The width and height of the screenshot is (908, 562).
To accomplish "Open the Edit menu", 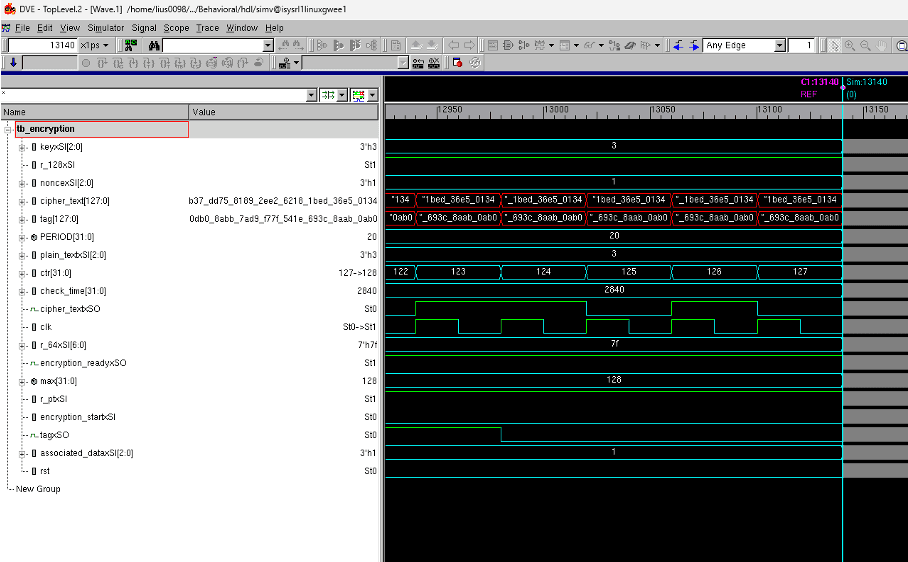I will 45,28.
